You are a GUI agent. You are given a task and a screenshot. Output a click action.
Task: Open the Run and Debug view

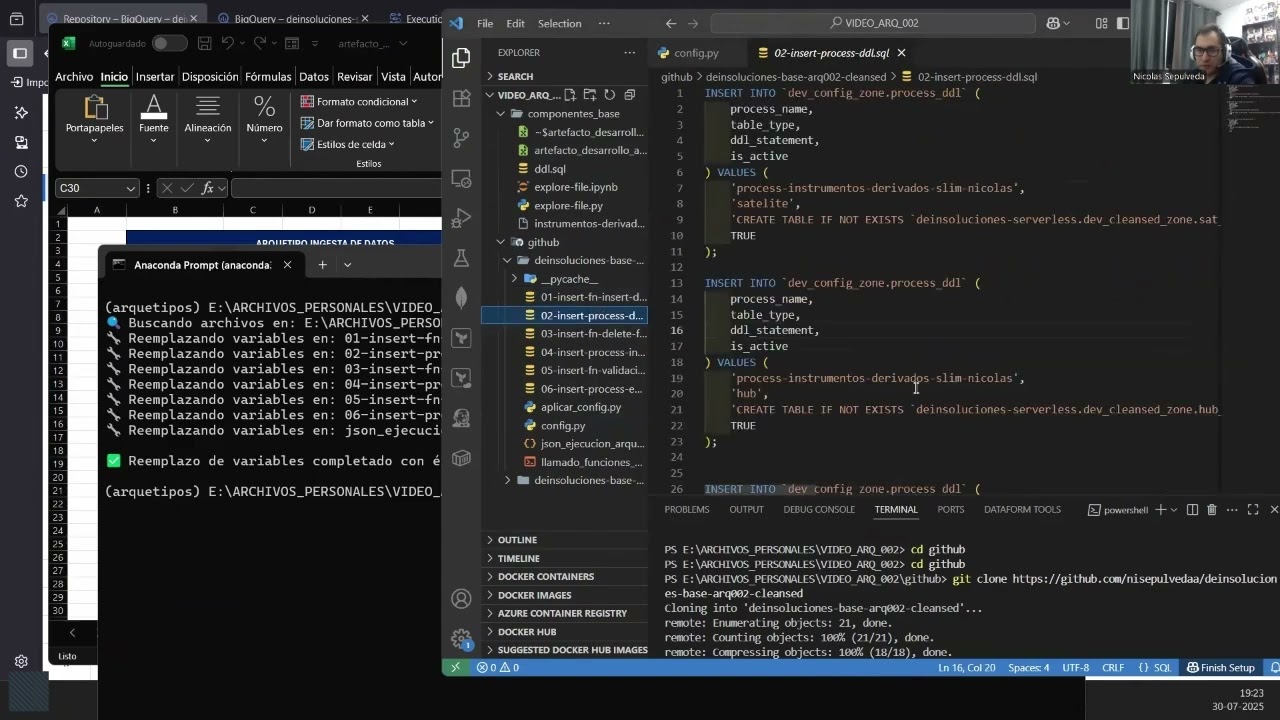[x=461, y=218]
